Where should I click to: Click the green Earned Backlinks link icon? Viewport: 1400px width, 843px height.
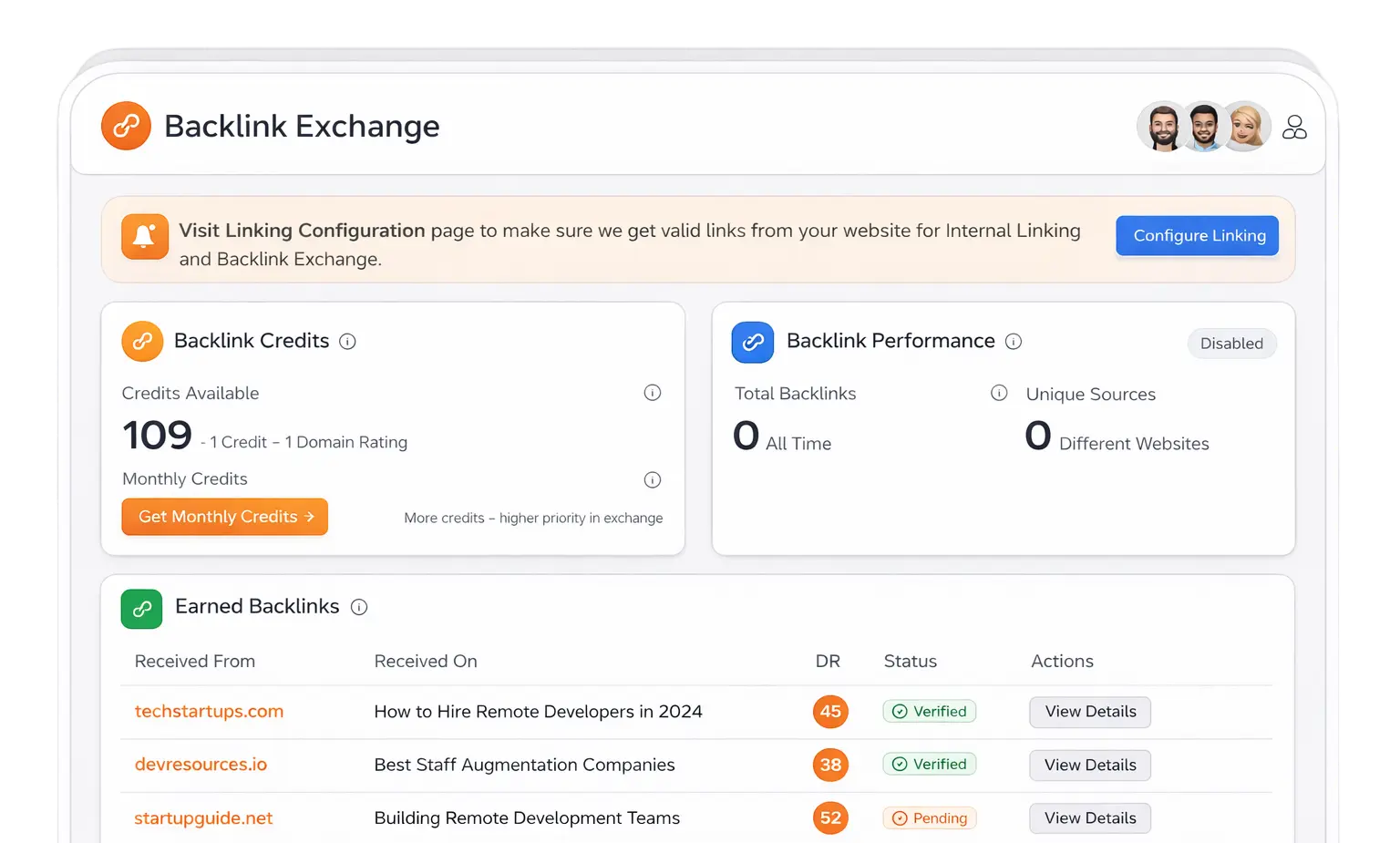141,608
